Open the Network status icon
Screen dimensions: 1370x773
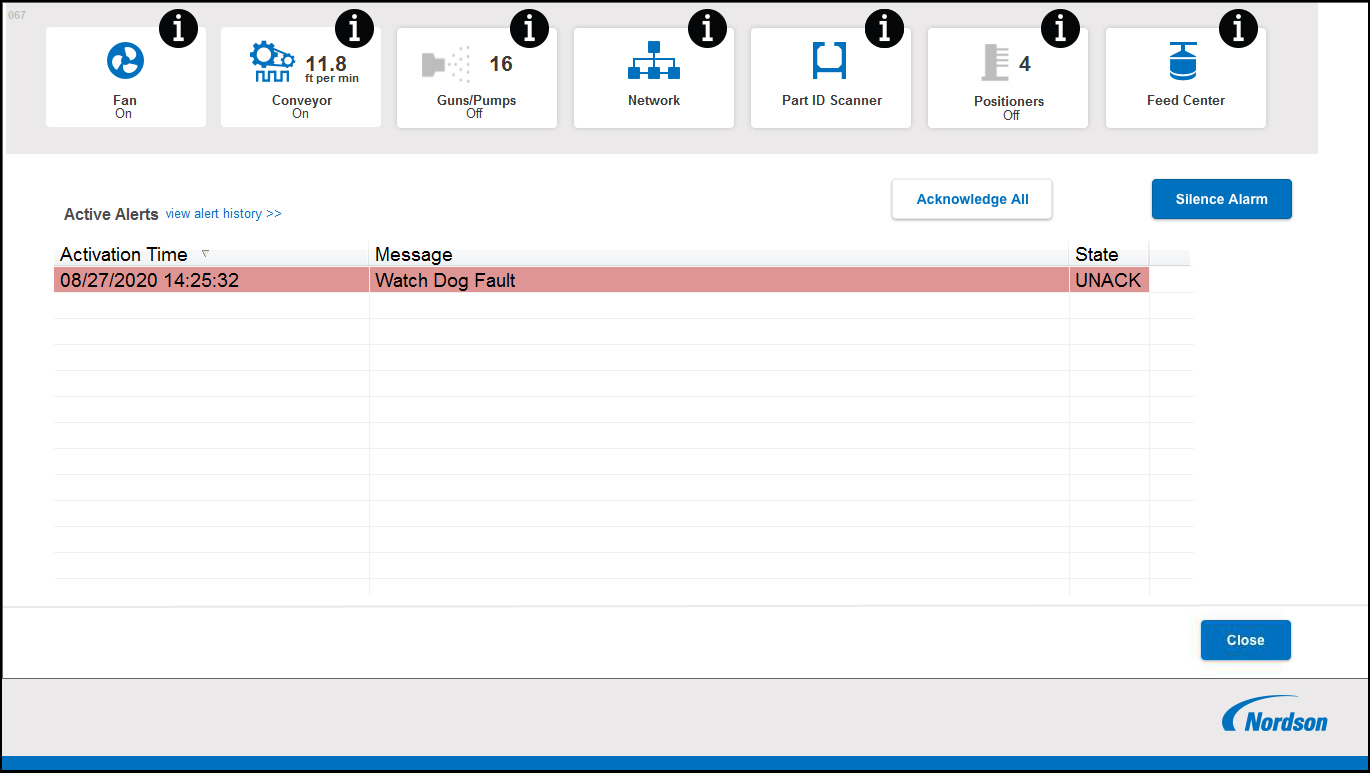click(653, 63)
